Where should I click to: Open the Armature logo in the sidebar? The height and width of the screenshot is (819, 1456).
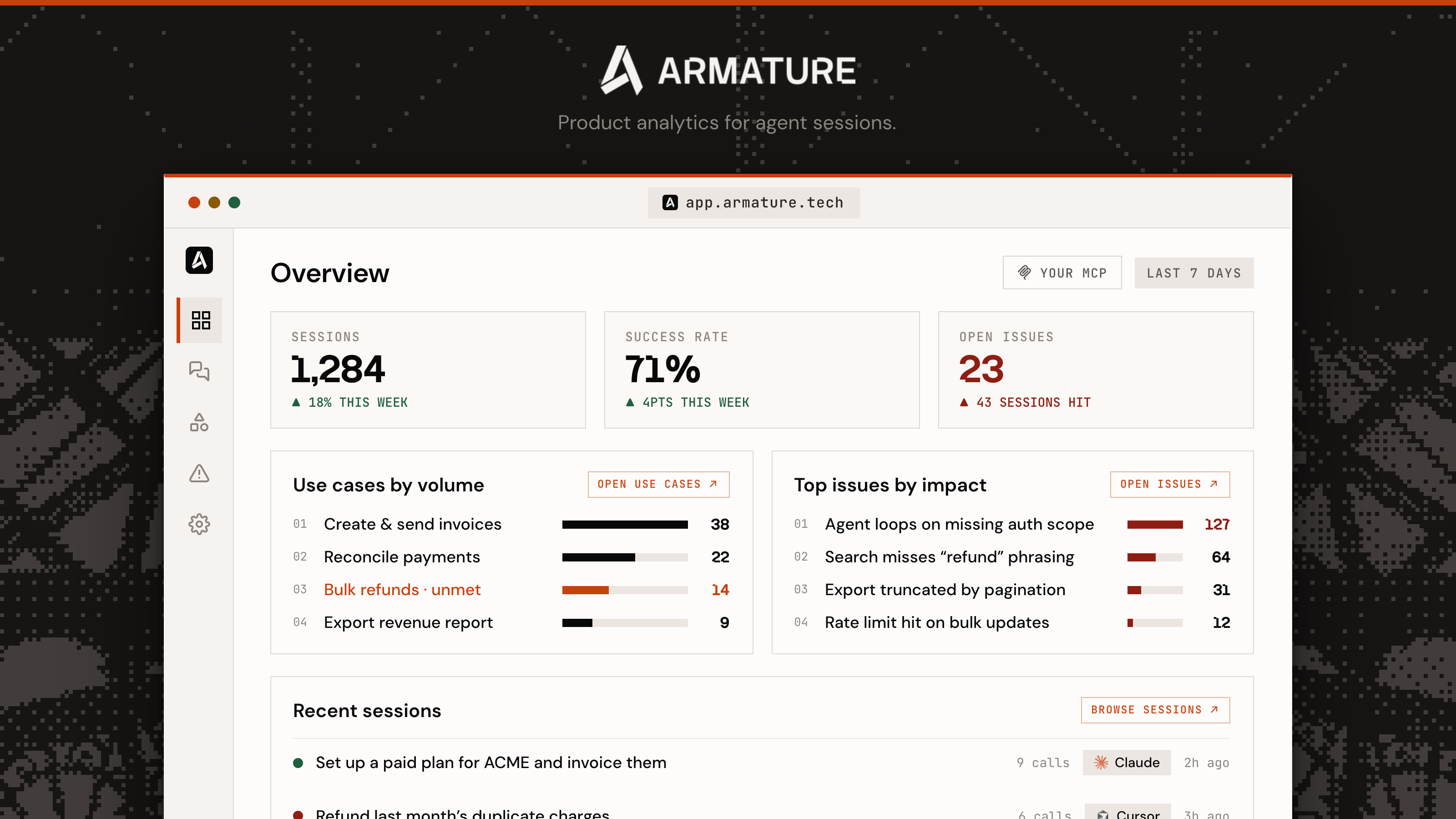click(199, 260)
